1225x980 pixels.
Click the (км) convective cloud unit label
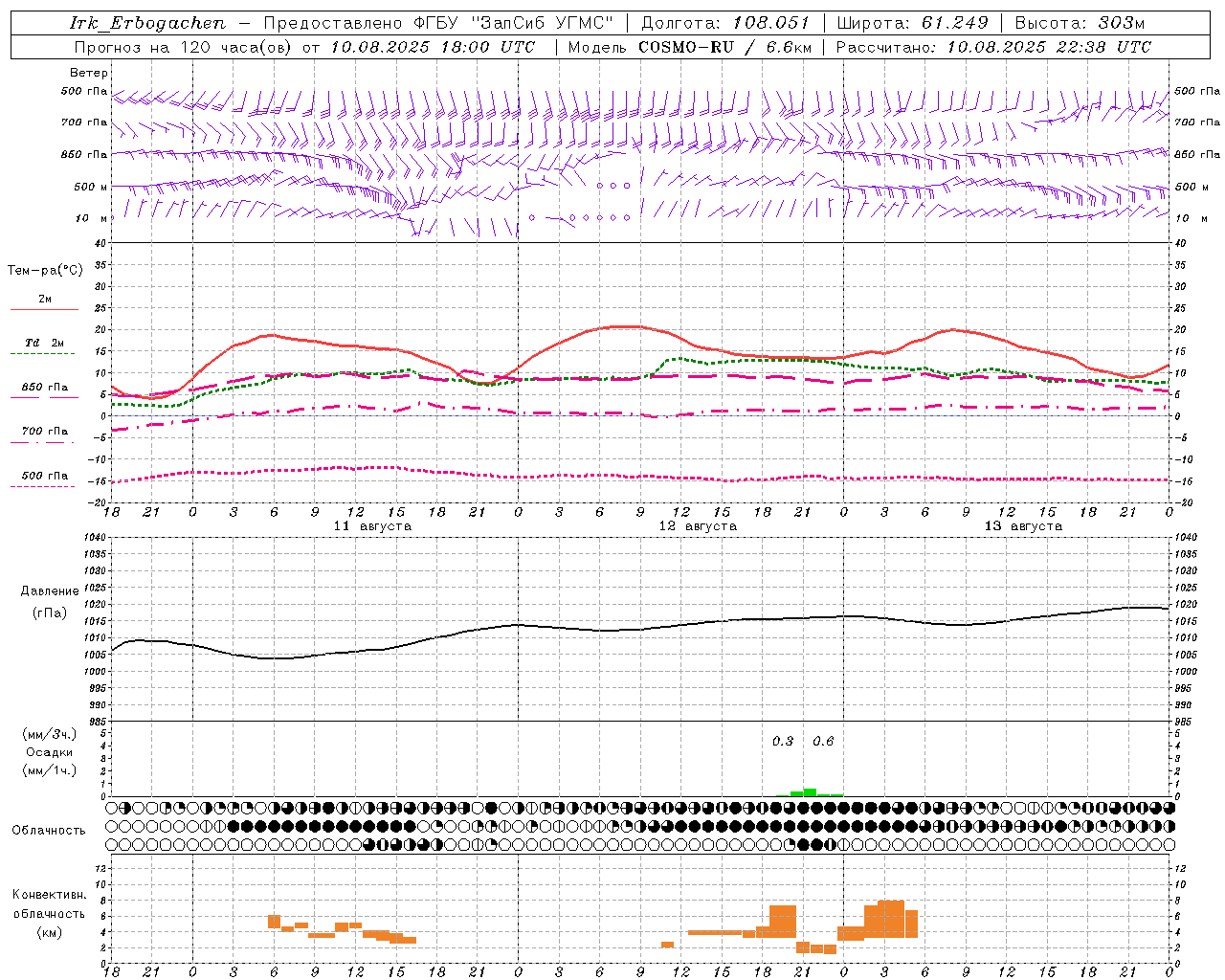tap(50, 932)
